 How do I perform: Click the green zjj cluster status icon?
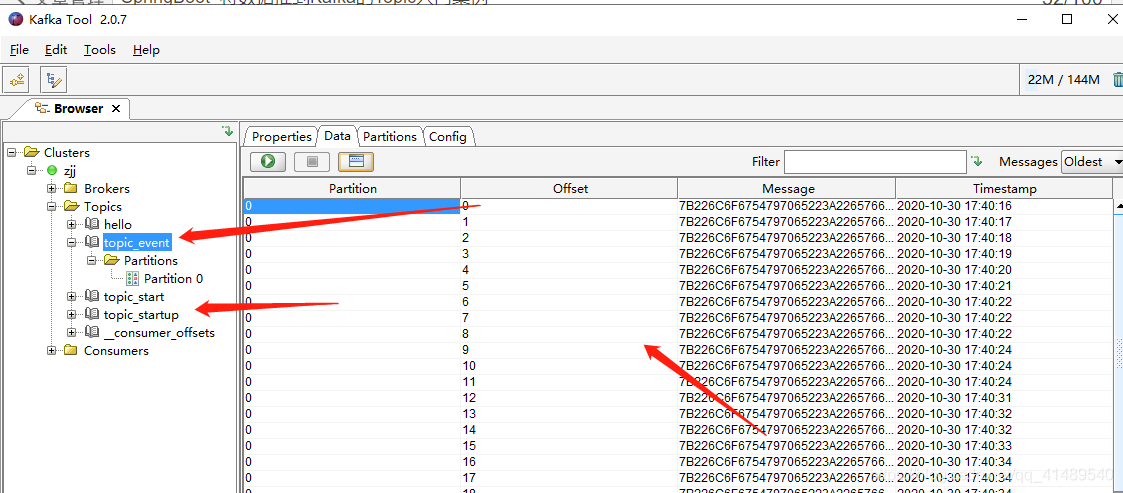(x=52, y=171)
